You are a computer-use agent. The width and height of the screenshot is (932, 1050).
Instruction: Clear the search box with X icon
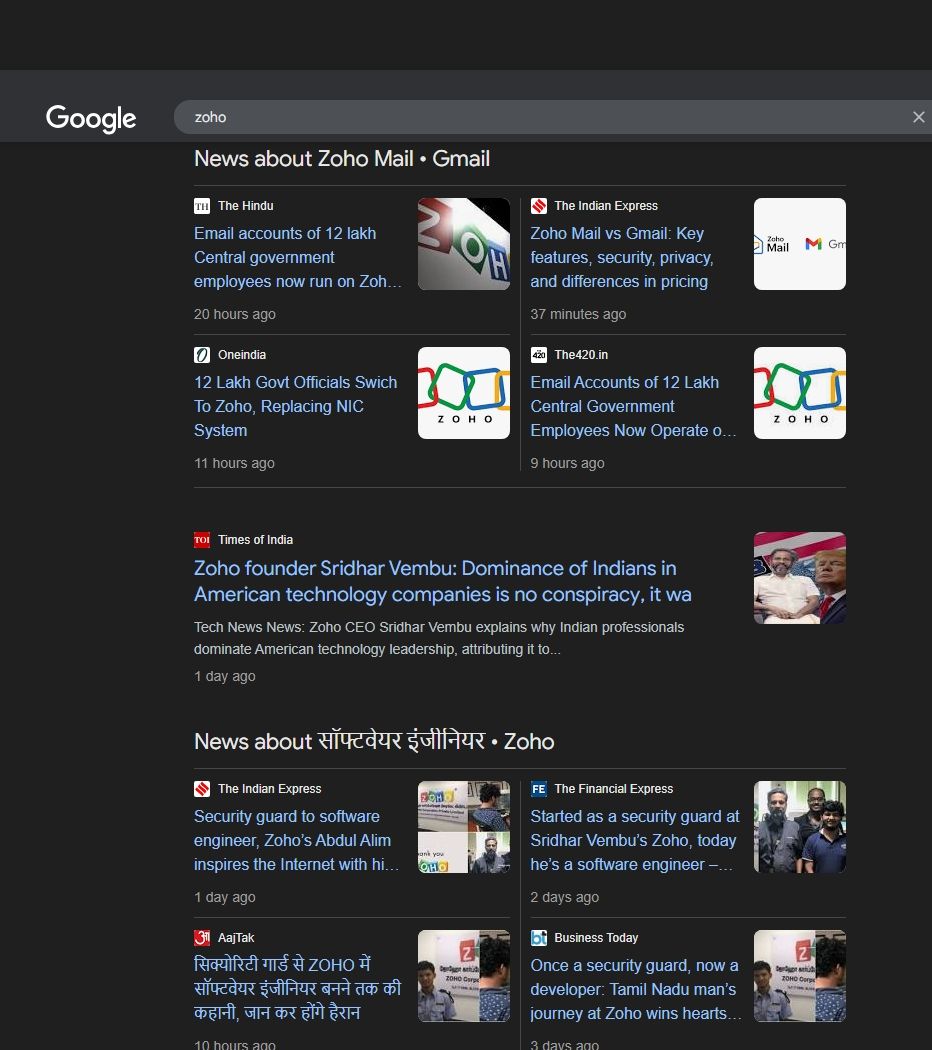[918, 117]
